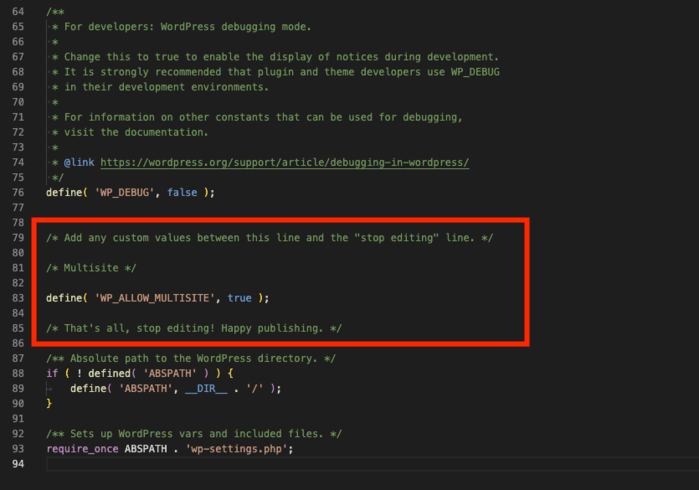Image resolution: width=699 pixels, height=490 pixels.
Task: Click the ABSPATH constant on line 93
Action: coord(146,449)
